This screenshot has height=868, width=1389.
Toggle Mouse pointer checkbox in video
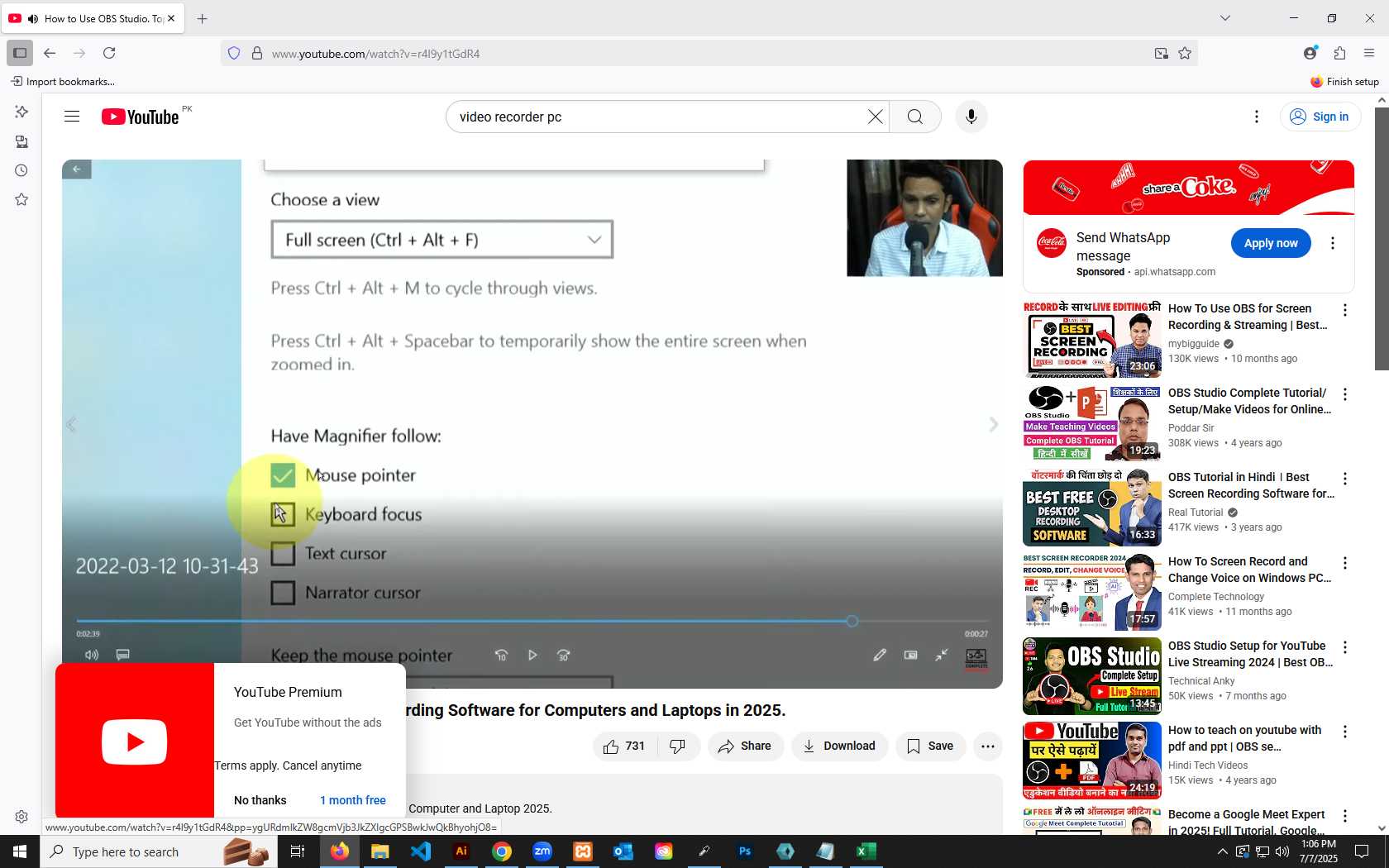(283, 475)
